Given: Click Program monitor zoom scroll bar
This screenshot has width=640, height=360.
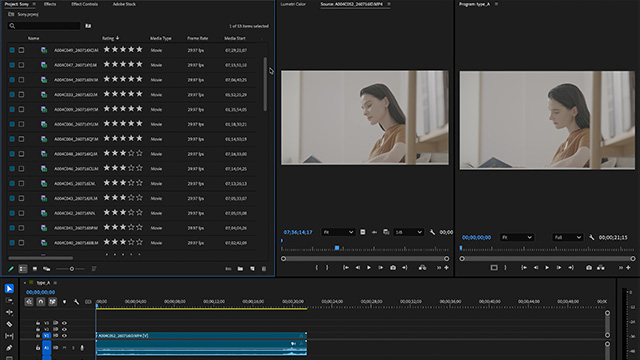Looking at the screenshot, I should click(547, 258).
